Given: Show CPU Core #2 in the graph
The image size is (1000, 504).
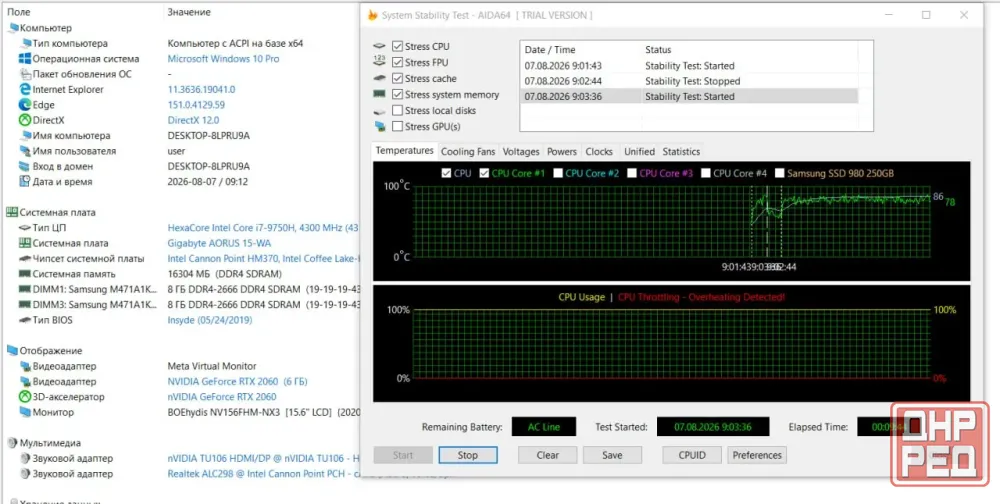Looking at the screenshot, I should [x=558, y=173].
